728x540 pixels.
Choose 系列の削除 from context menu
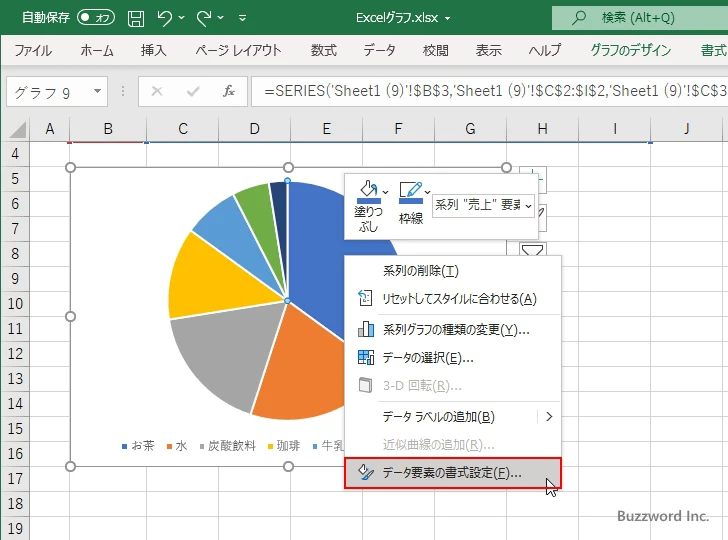click(x=420, y=271)
